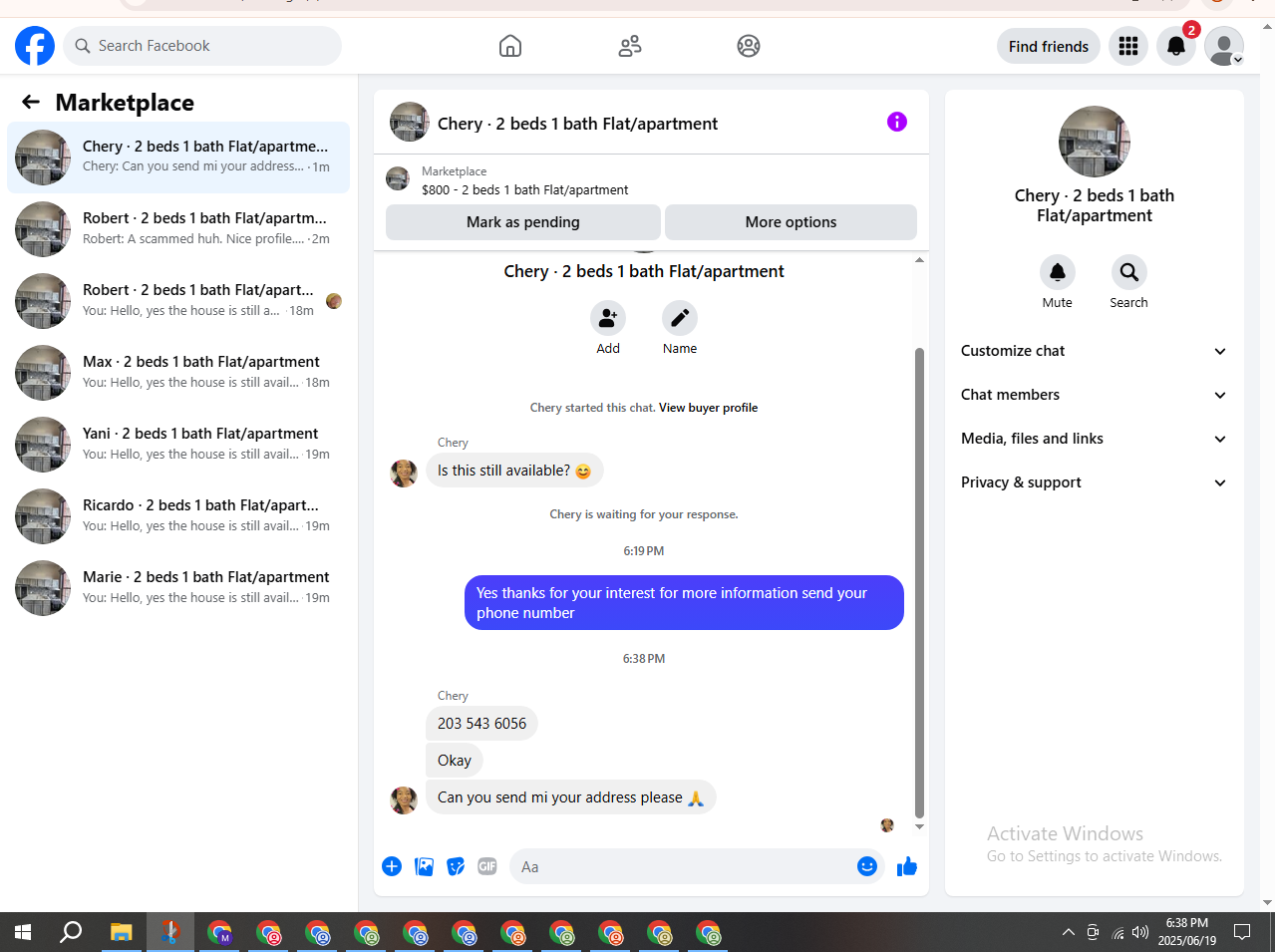Viewport: 1275px width, 952px height.
Task: Click 'Can you send mi your address' message
Action: pyautogui.click(x=571, y=797)
